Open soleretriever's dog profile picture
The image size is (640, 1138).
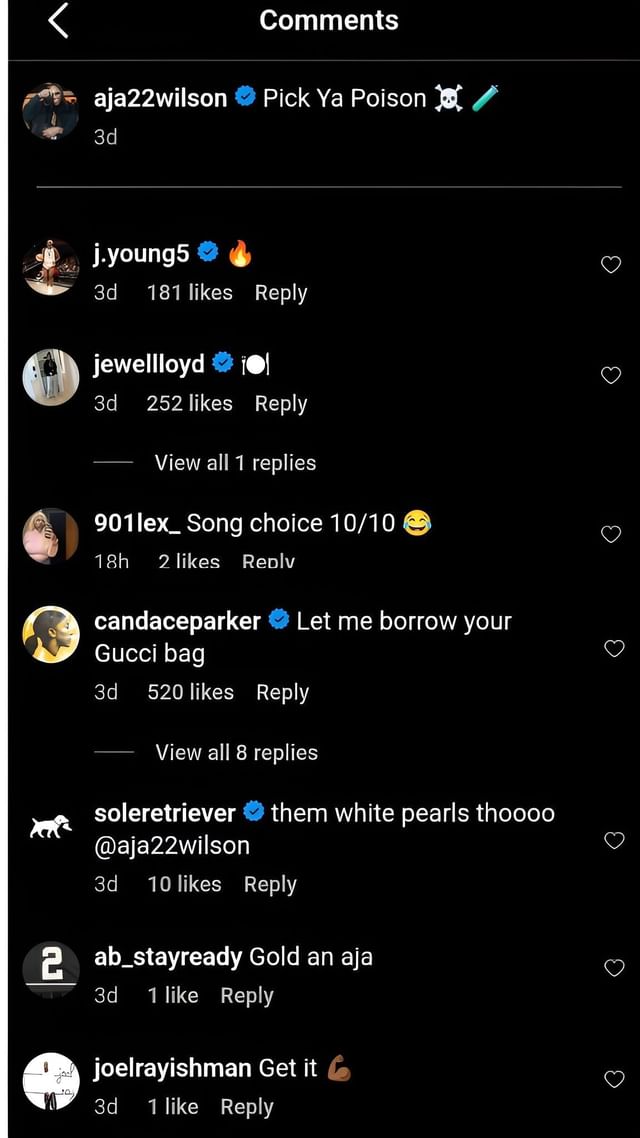coord(50,825)
